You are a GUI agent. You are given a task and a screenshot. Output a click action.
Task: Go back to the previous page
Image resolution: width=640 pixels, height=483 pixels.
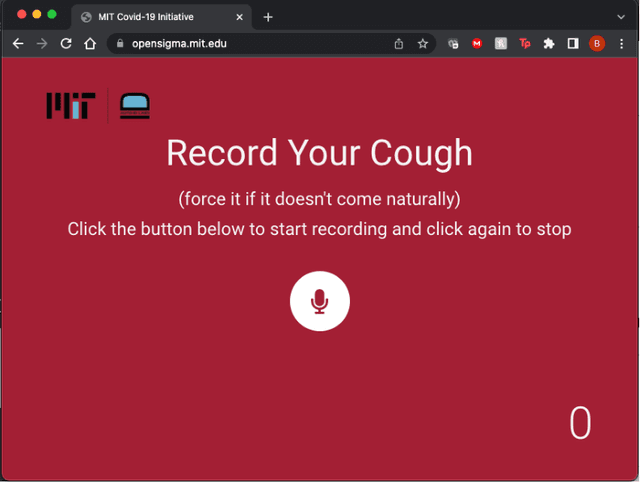tap(18, 44)
